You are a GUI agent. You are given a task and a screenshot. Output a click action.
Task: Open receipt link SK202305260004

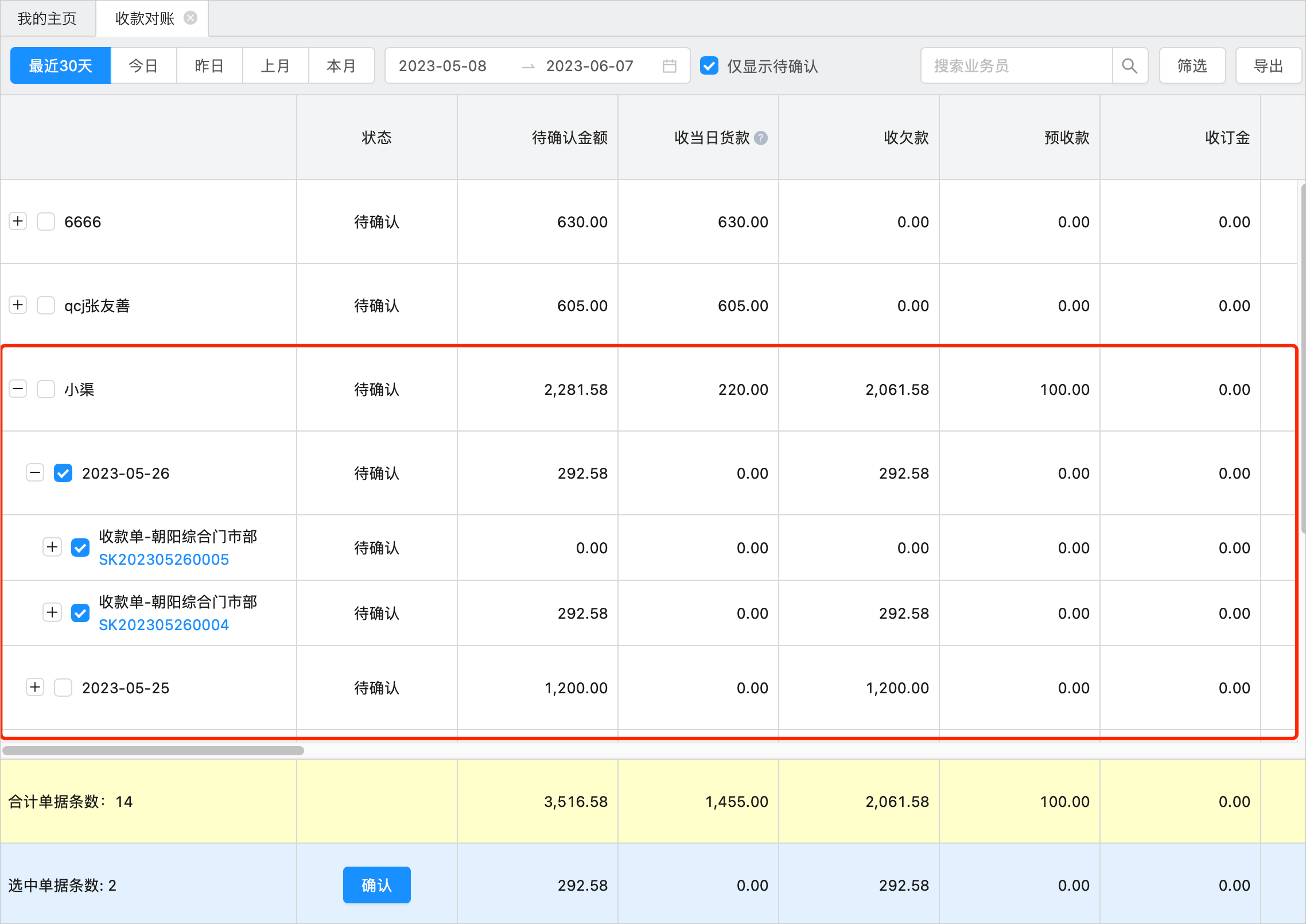point(164,625)
